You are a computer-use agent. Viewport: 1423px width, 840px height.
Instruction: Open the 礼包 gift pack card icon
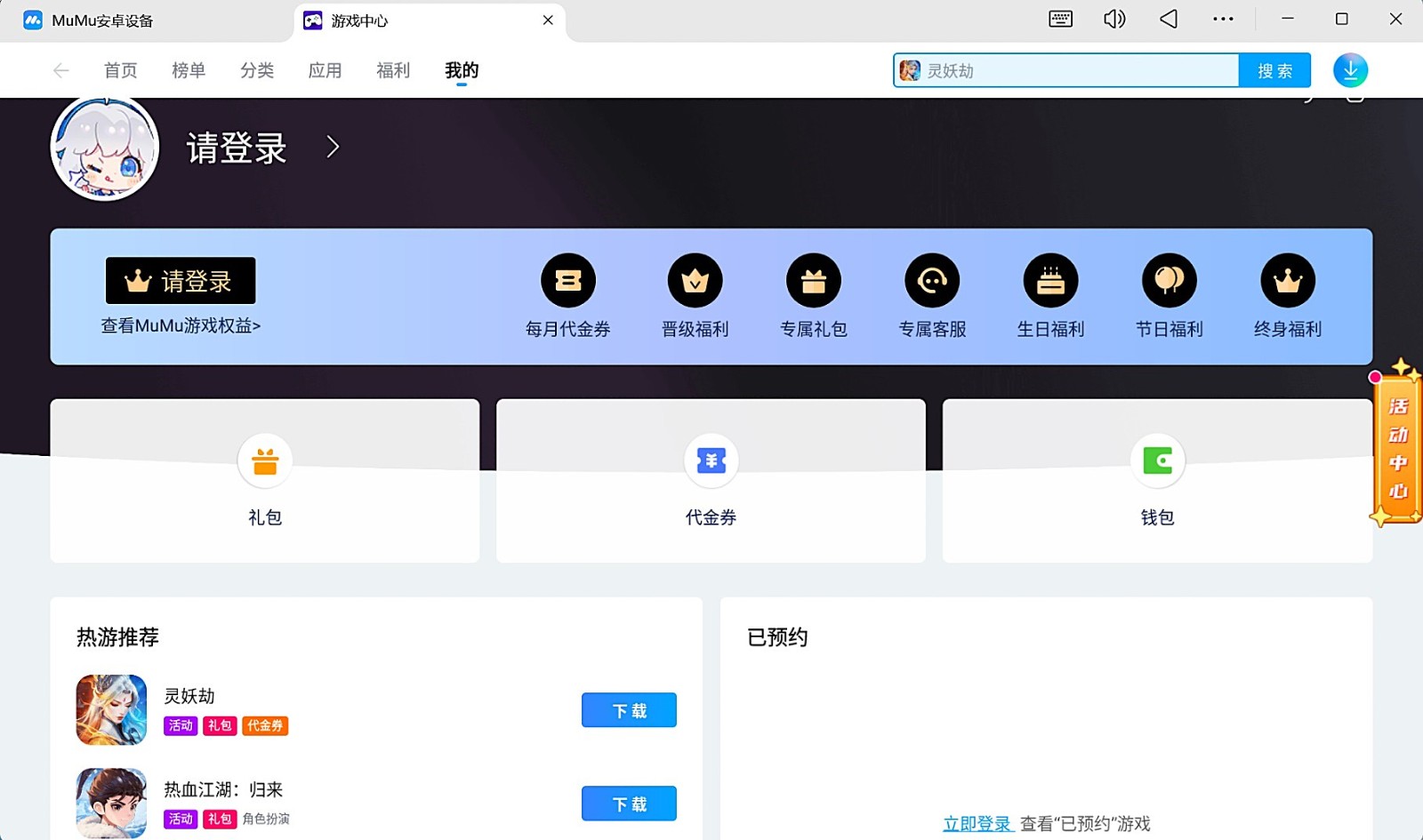(264, 461)
